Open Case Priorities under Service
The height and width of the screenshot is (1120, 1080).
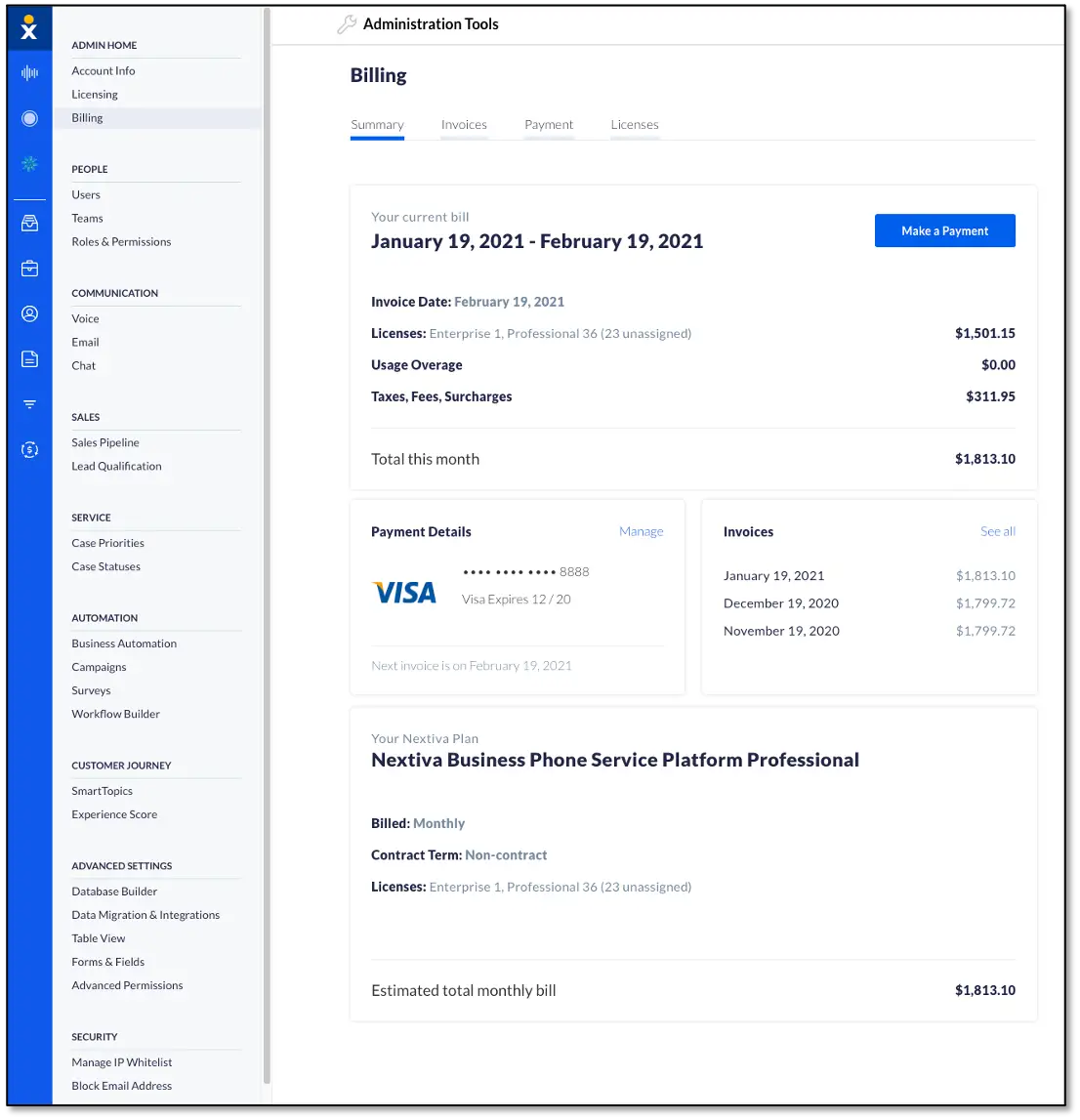point(107,543)
